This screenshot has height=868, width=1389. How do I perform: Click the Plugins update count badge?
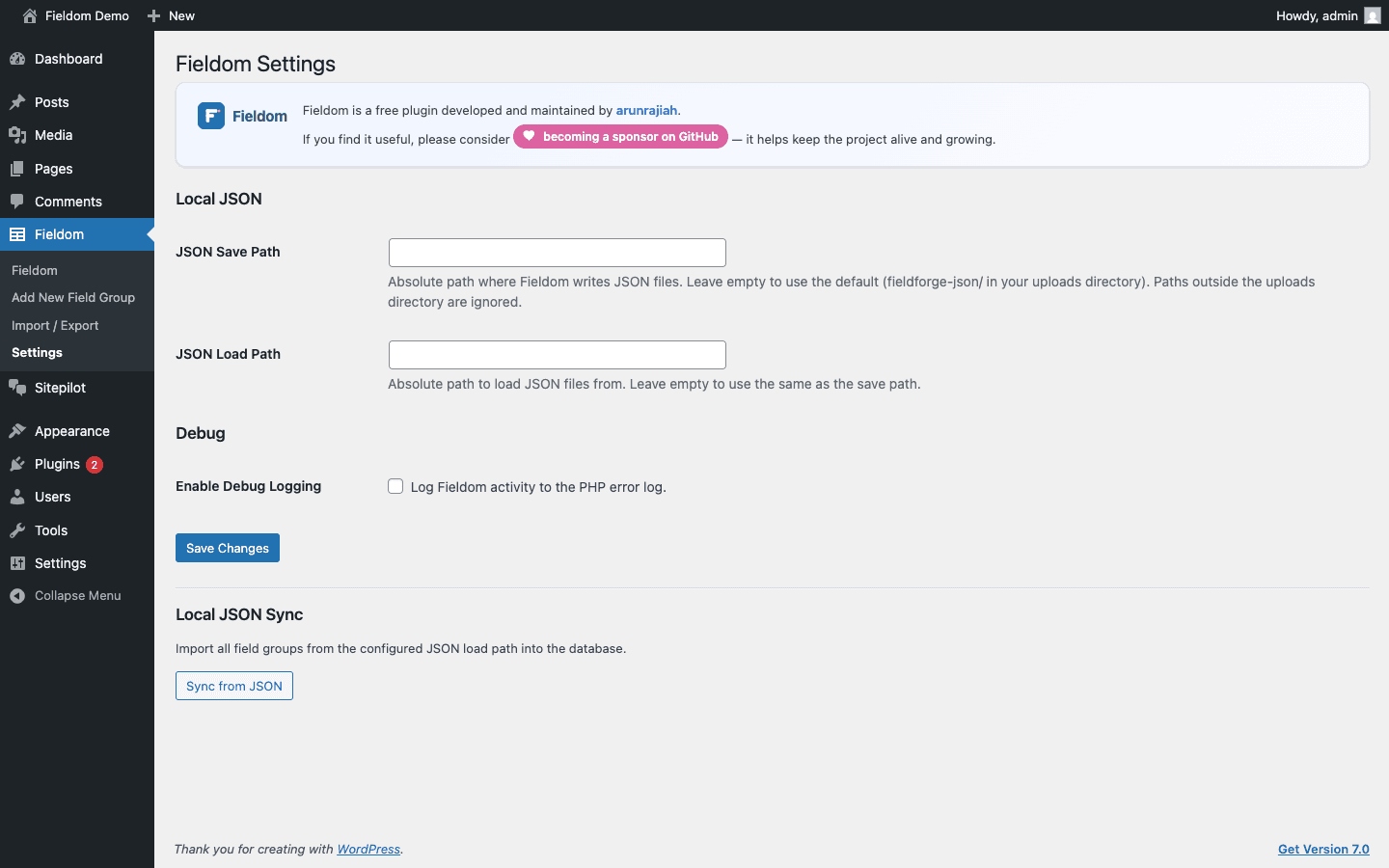(x=95, y=465)
